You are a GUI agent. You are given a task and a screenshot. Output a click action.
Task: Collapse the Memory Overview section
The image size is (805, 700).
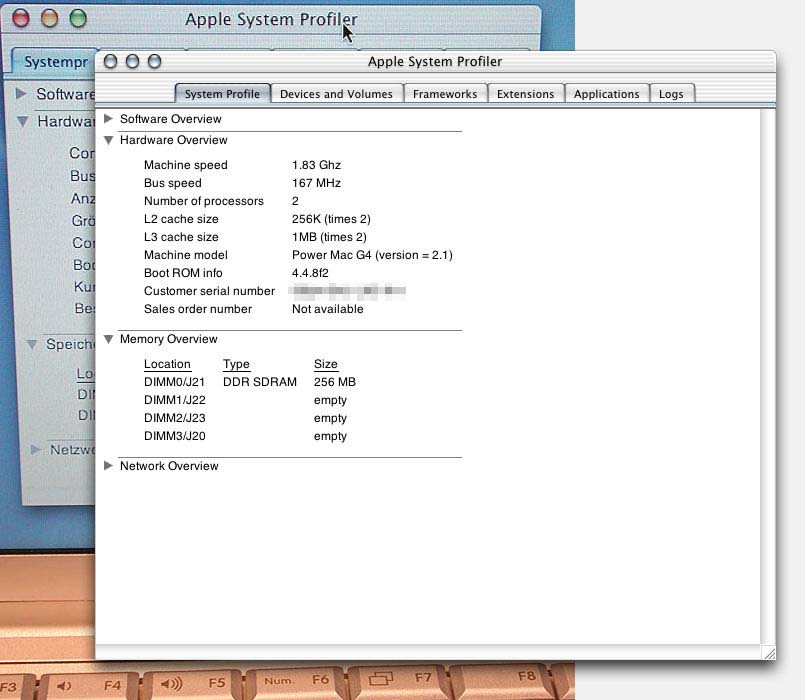pyautogui.click(x=108, y=339)
